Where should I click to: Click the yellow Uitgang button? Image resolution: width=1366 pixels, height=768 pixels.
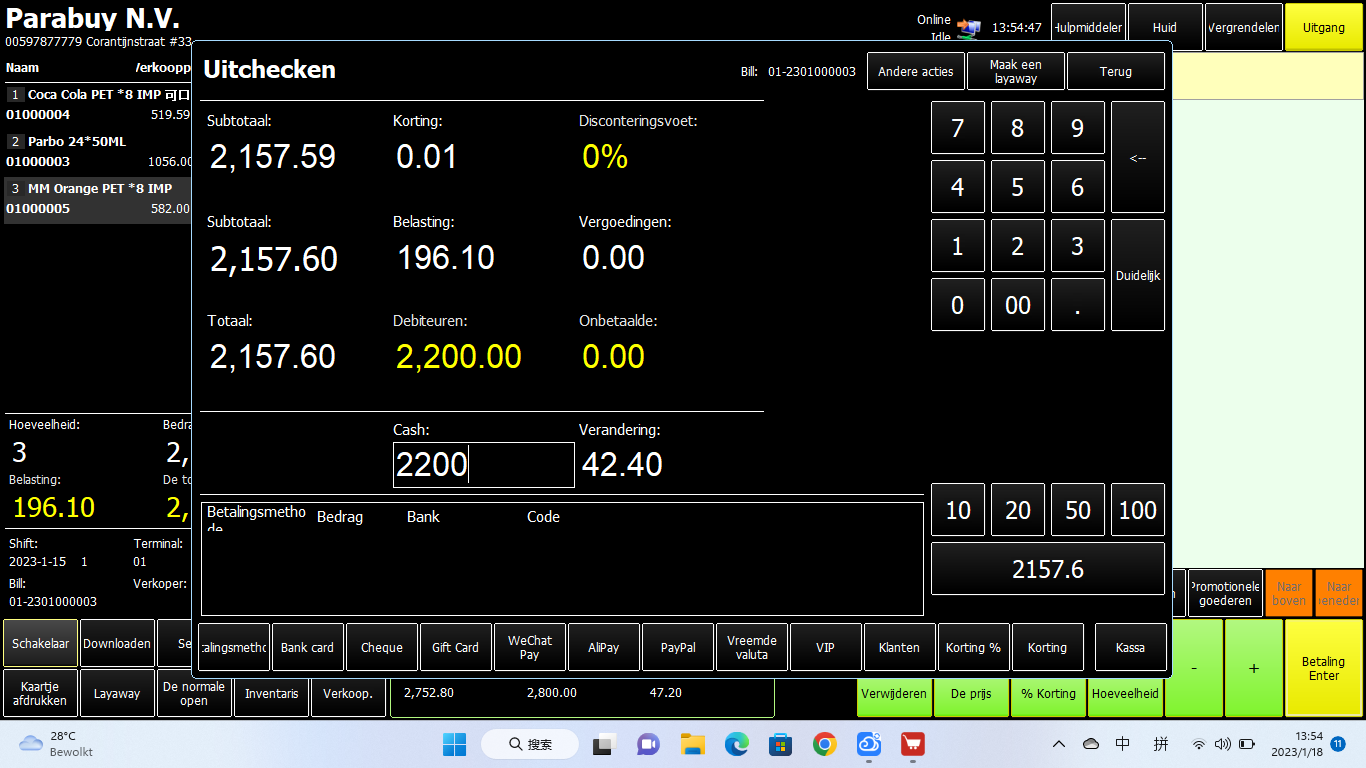click(1323, 28)
